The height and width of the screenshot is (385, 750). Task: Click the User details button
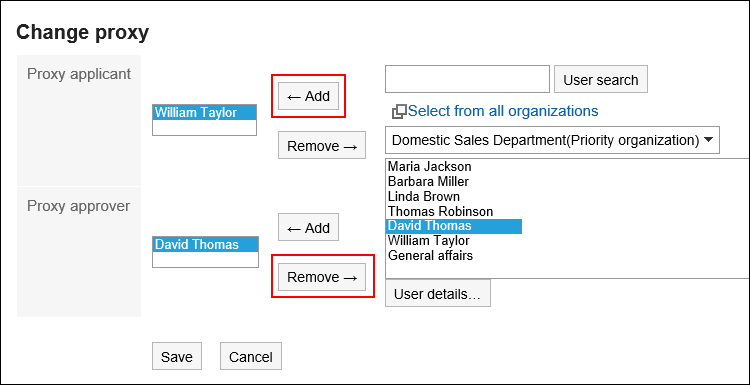click(x=438, y=293)
